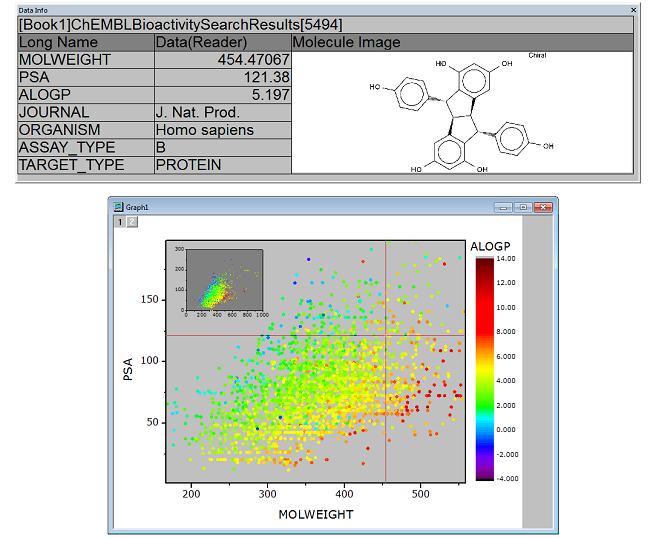Image resolution: width=650 pixels, height=538 pixels.
Task: Maximize the Graph1 window
Action: pyautogui.click(x=522, y=207)
